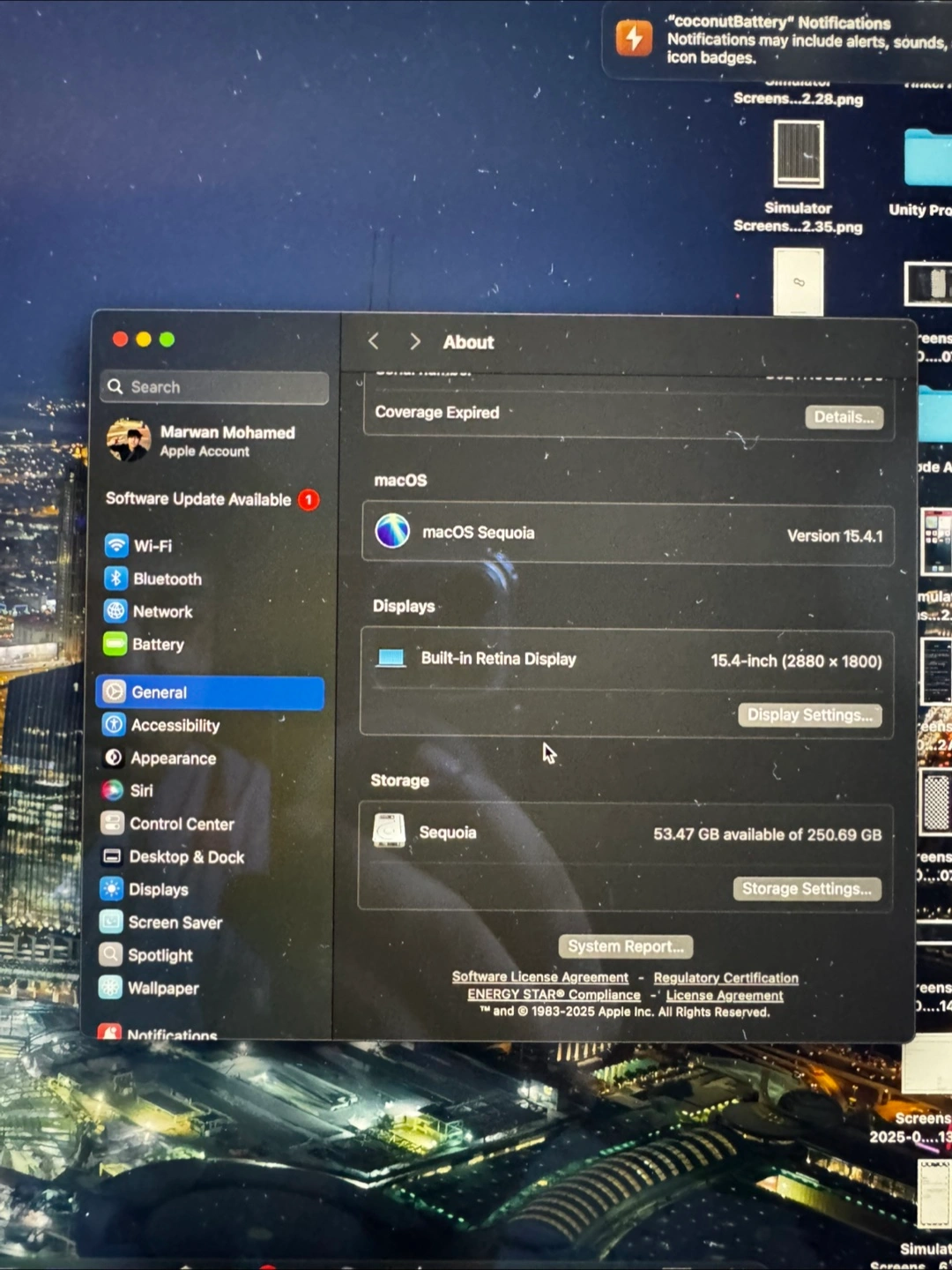Click the yellow minimize window button
This screenshot has height=1270, width=952.
click(144, 340)
